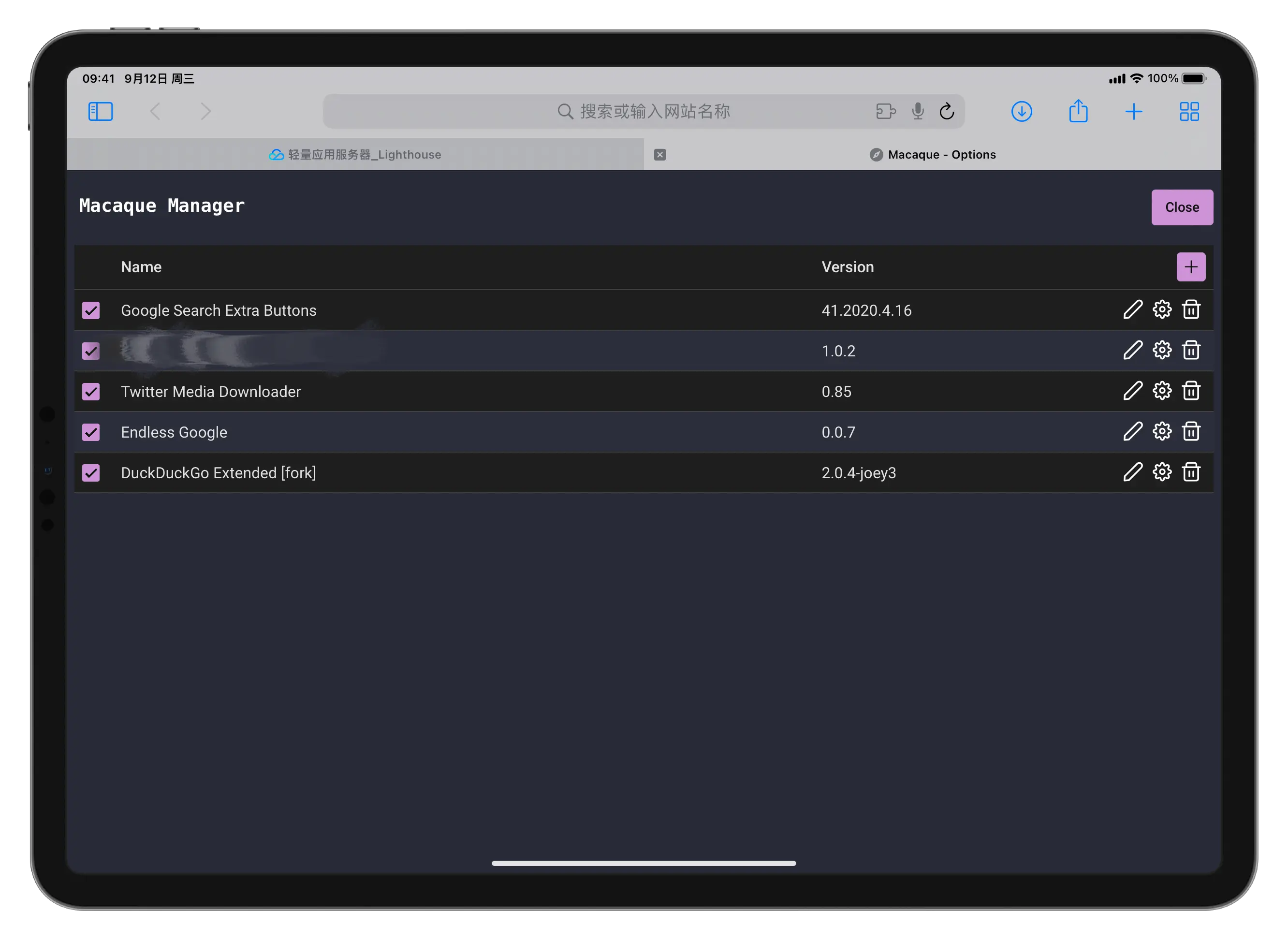Switch to the Lighthouse tab
The width and height of the screenshot is (1288, 940).
point(355,154)
